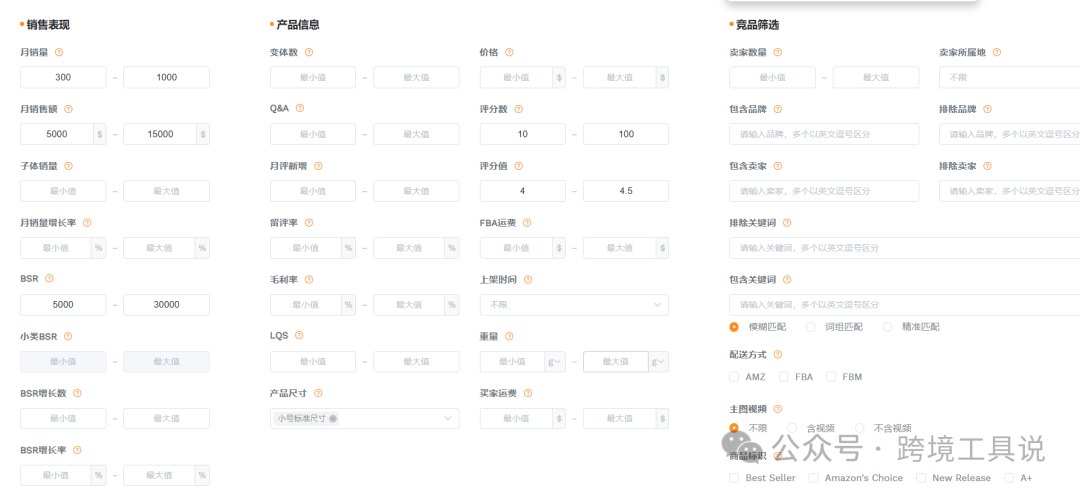Click 月销售额 minimum field showing 5000

(57, 134)
